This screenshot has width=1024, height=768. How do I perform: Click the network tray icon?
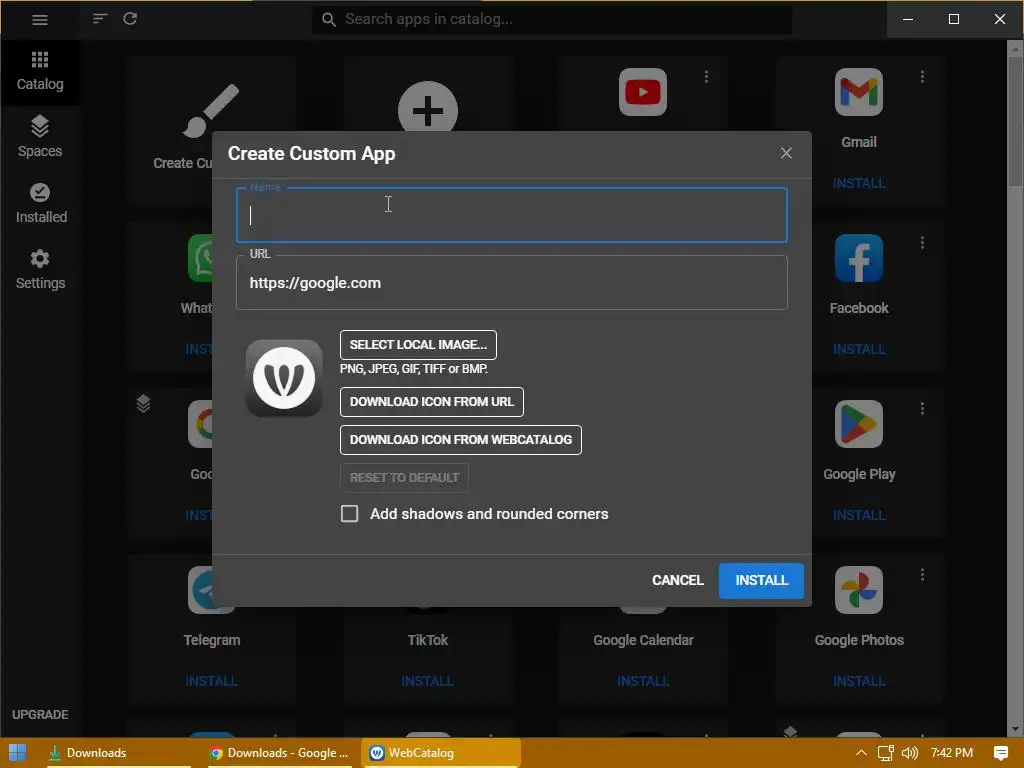coord(885,753)
